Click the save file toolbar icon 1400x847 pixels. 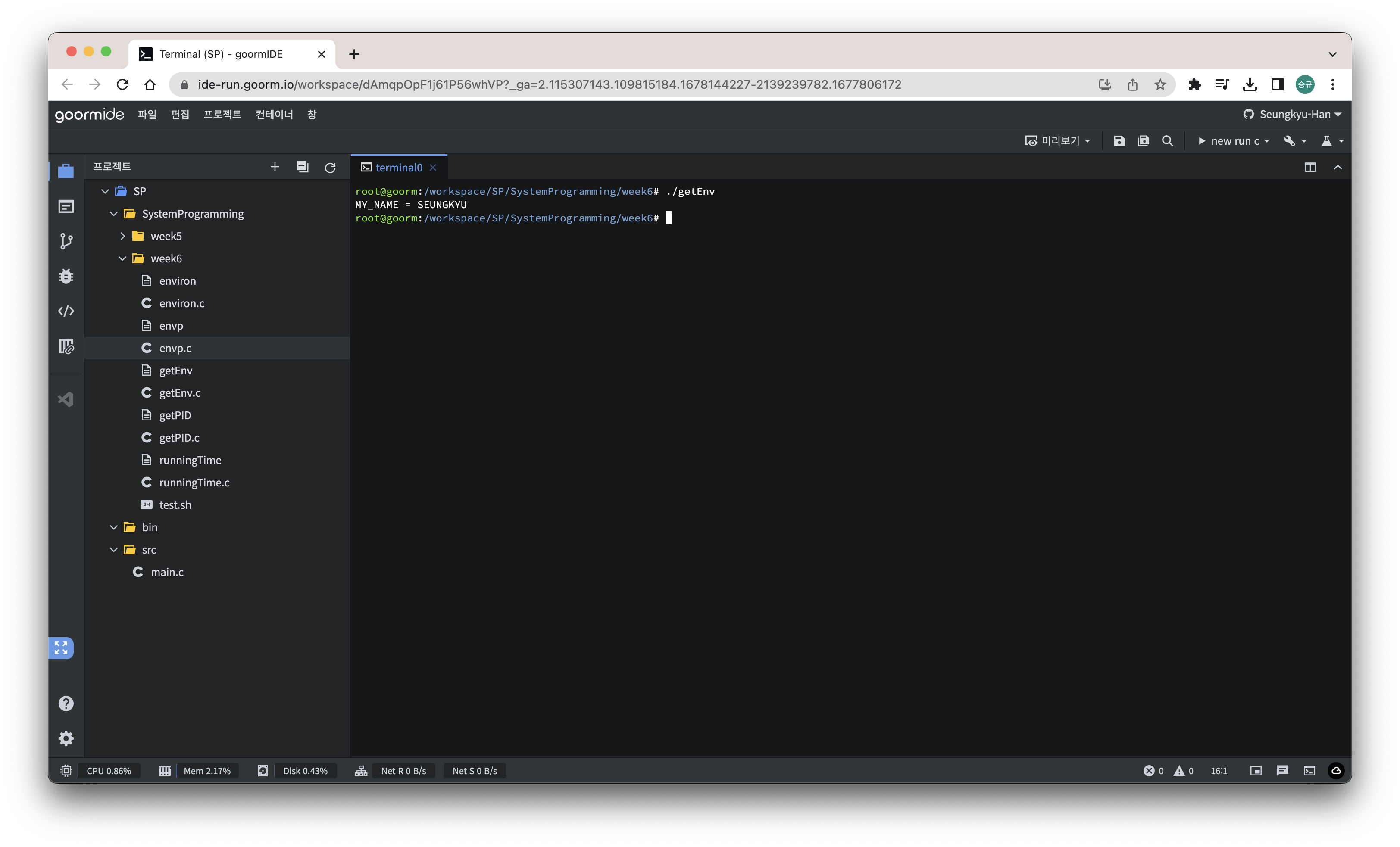(1119, 141)
